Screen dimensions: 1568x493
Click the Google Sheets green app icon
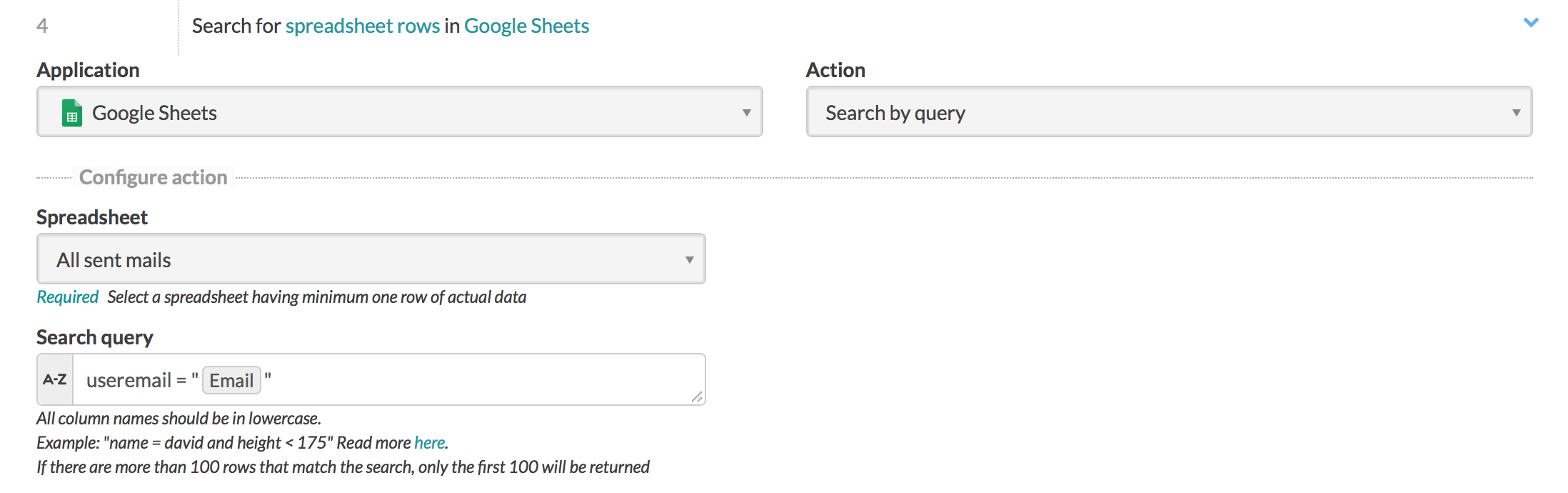72,113
